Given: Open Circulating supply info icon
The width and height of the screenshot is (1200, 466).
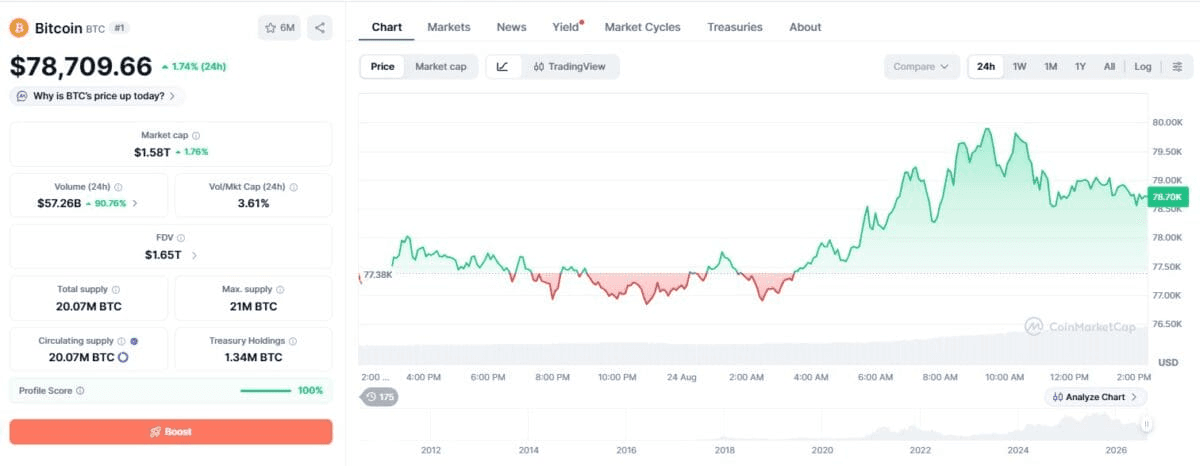Looking at the screenshot, I should pyautogui.click(x=122, y=341).
